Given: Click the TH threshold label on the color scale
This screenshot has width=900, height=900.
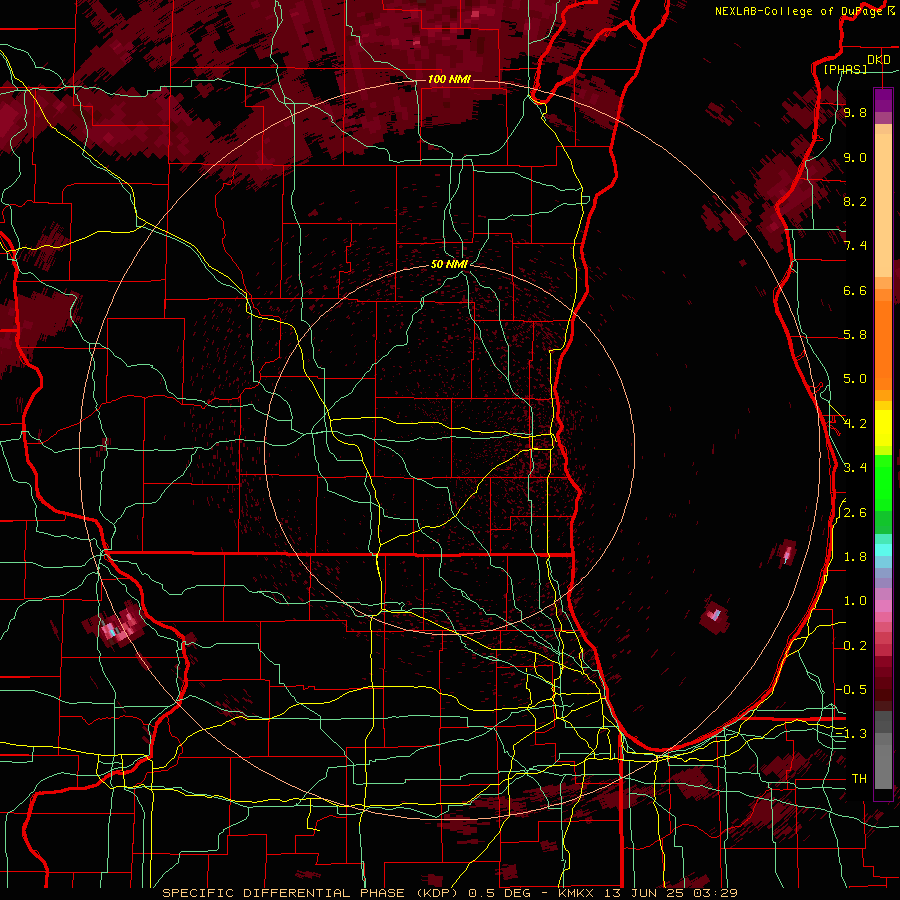Looking at the screenshot, I should (859, 778).
